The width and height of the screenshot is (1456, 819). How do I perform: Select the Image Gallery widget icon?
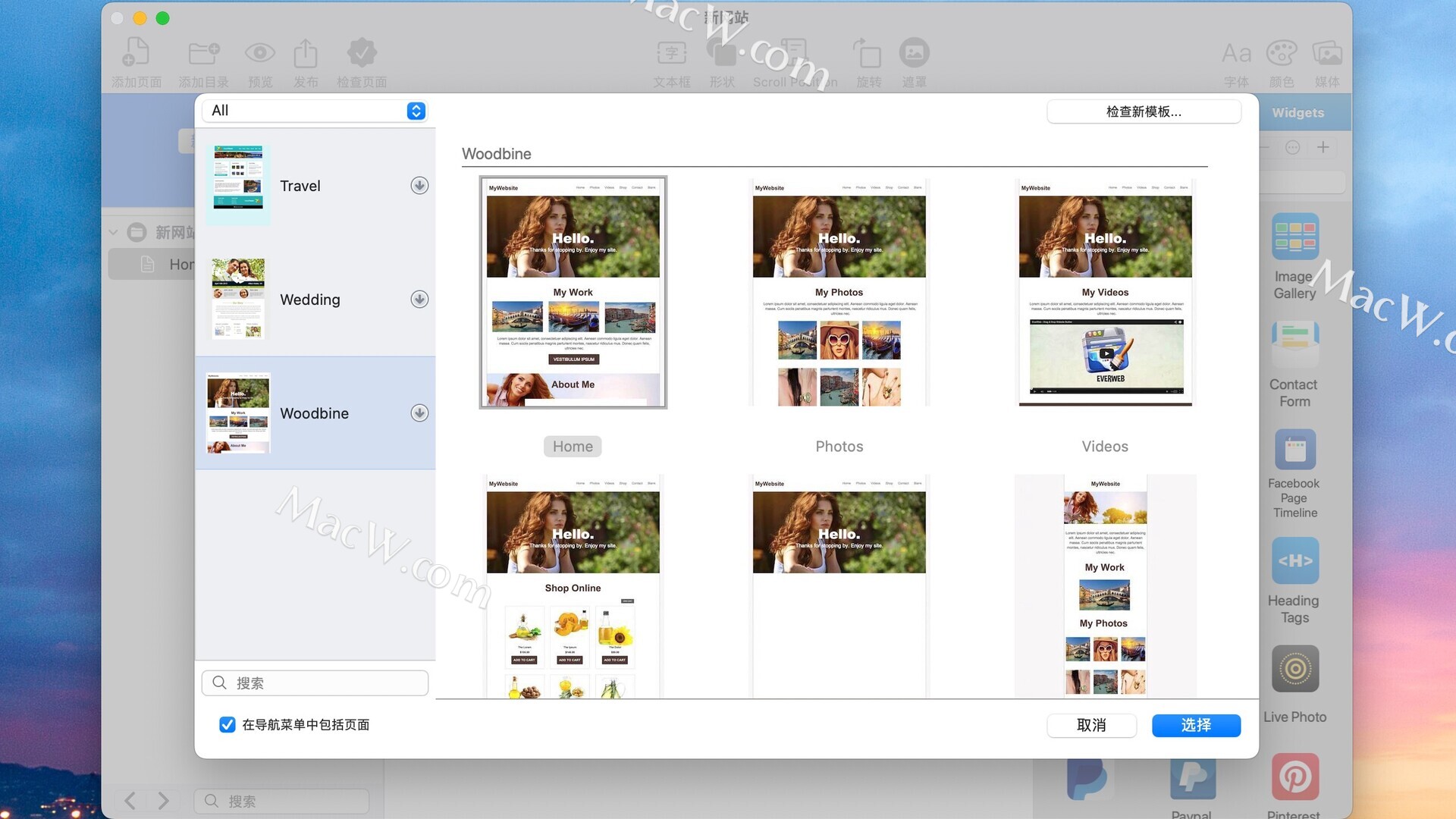point(1295,237)
